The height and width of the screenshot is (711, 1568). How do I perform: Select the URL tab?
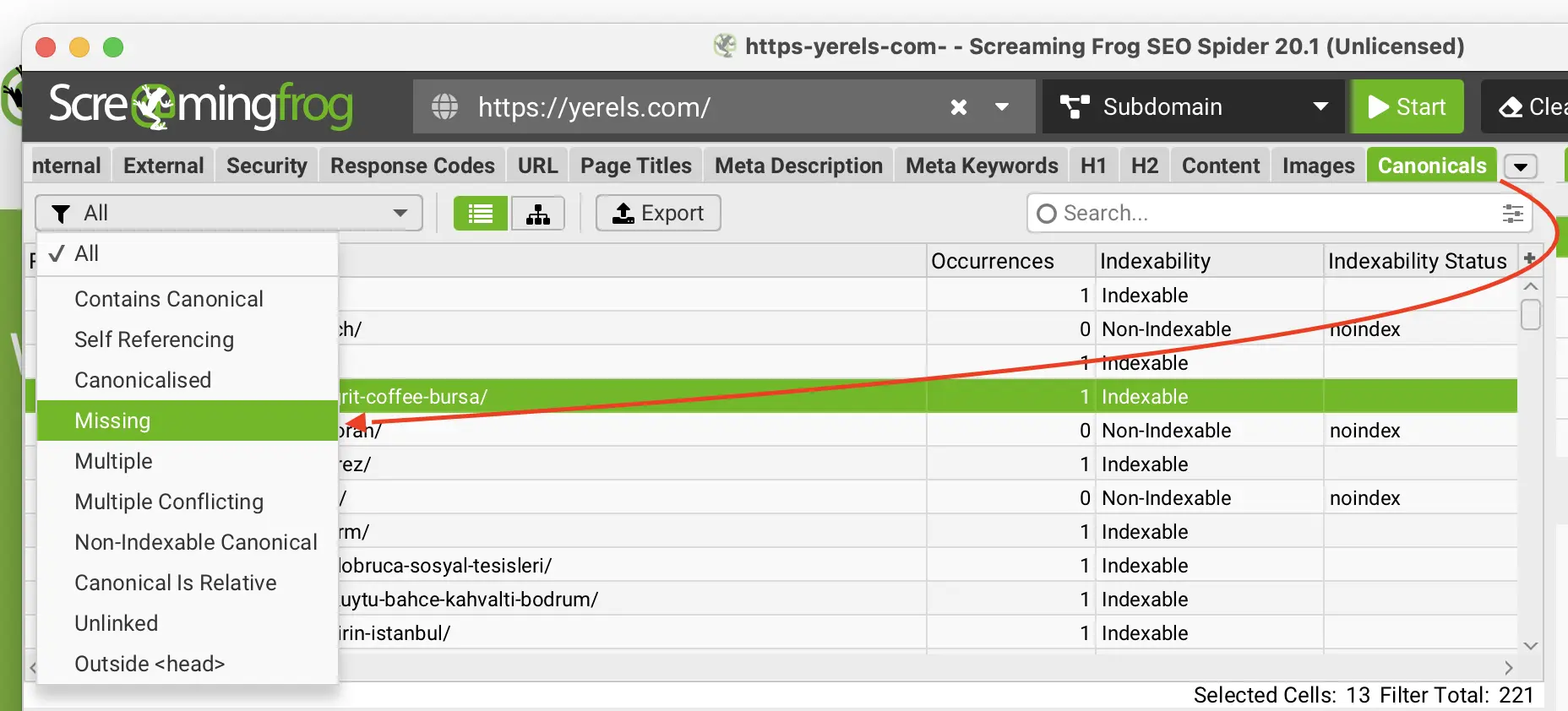pyautogui.click(x=538, y=166)
